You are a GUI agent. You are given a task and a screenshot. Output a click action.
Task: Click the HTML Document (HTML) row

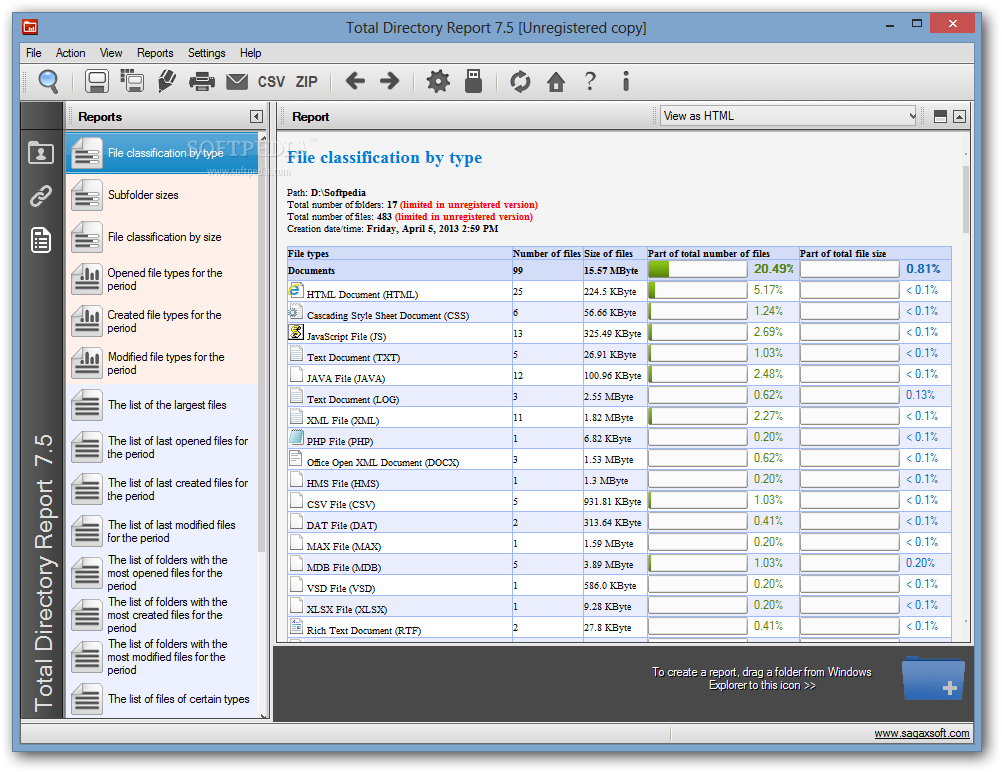(x=619, y=291)
